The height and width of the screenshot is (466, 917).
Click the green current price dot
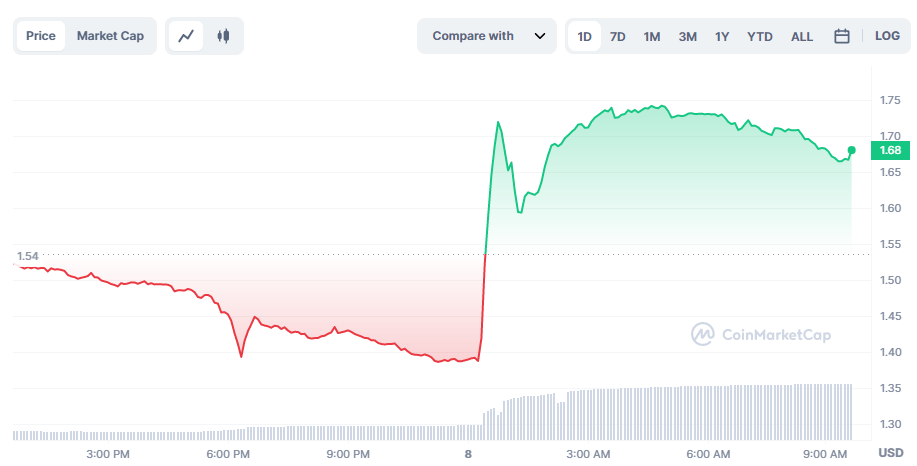click(x=851, y=150)
